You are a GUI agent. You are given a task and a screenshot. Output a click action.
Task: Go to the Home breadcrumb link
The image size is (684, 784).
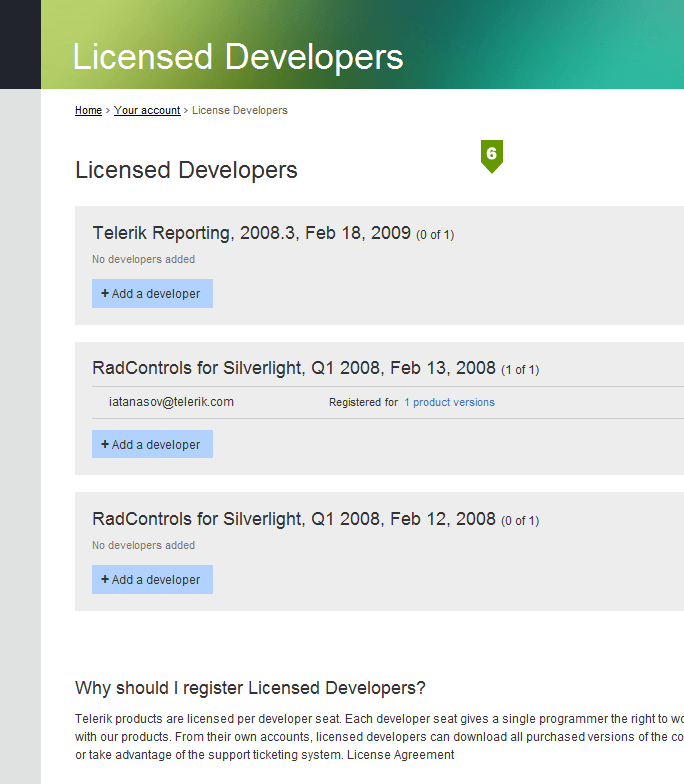88,110
